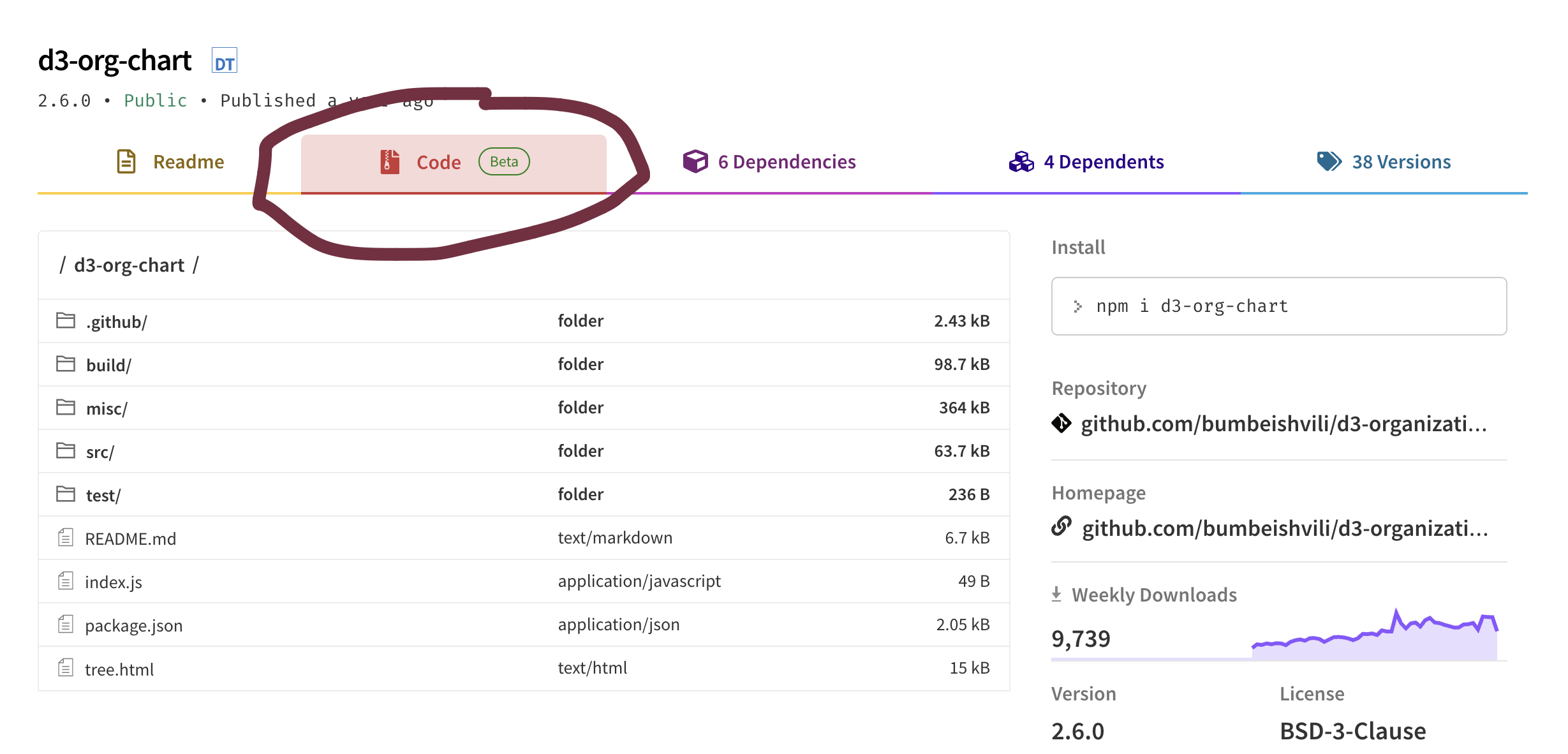Viewport: 1568px width, 754px height.
Task: Click the DT TypeScript definitions badge
Action: [224, 62]
